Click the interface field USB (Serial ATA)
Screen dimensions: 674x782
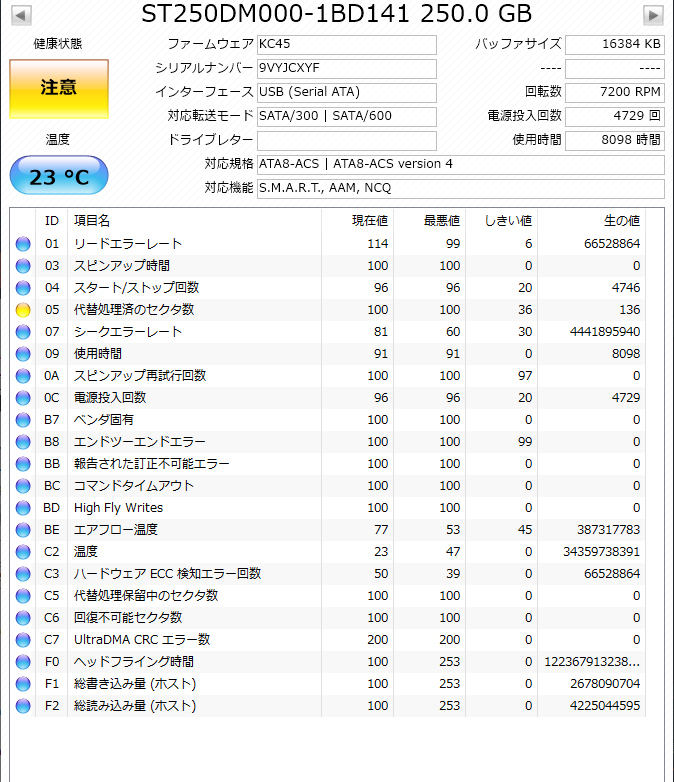[347, 92]
